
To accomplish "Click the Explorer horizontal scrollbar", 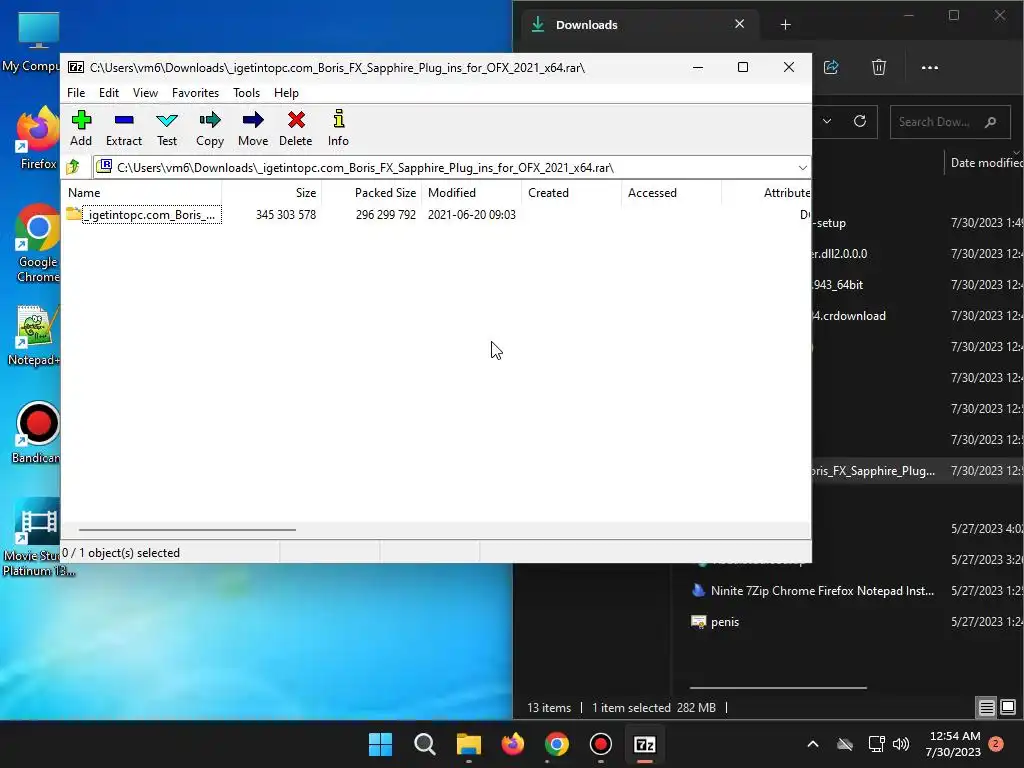I will pyautogui.click(x=778, y=688).
